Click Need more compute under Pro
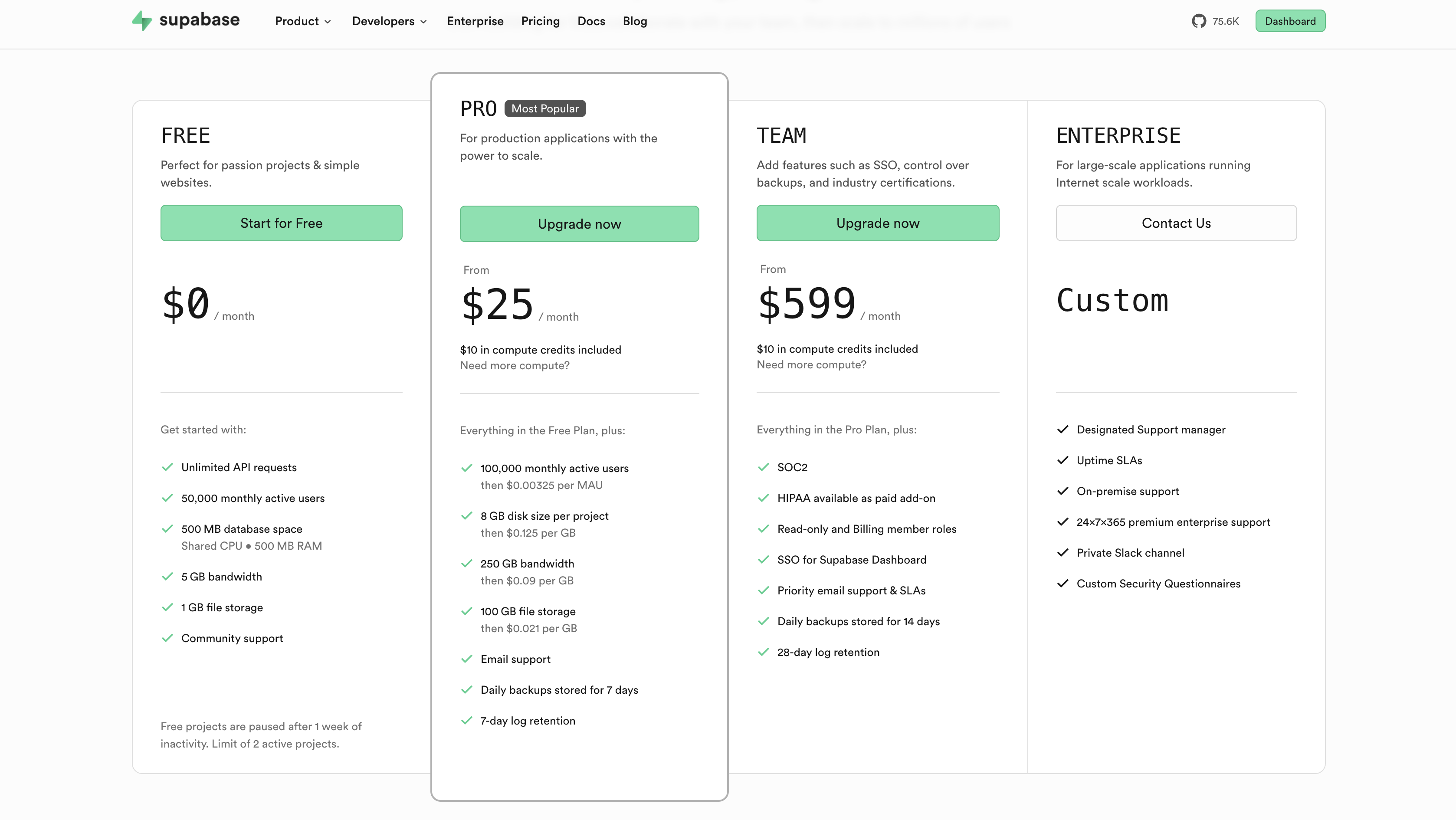Screen dimensions: 1456x820 (515, 365)
